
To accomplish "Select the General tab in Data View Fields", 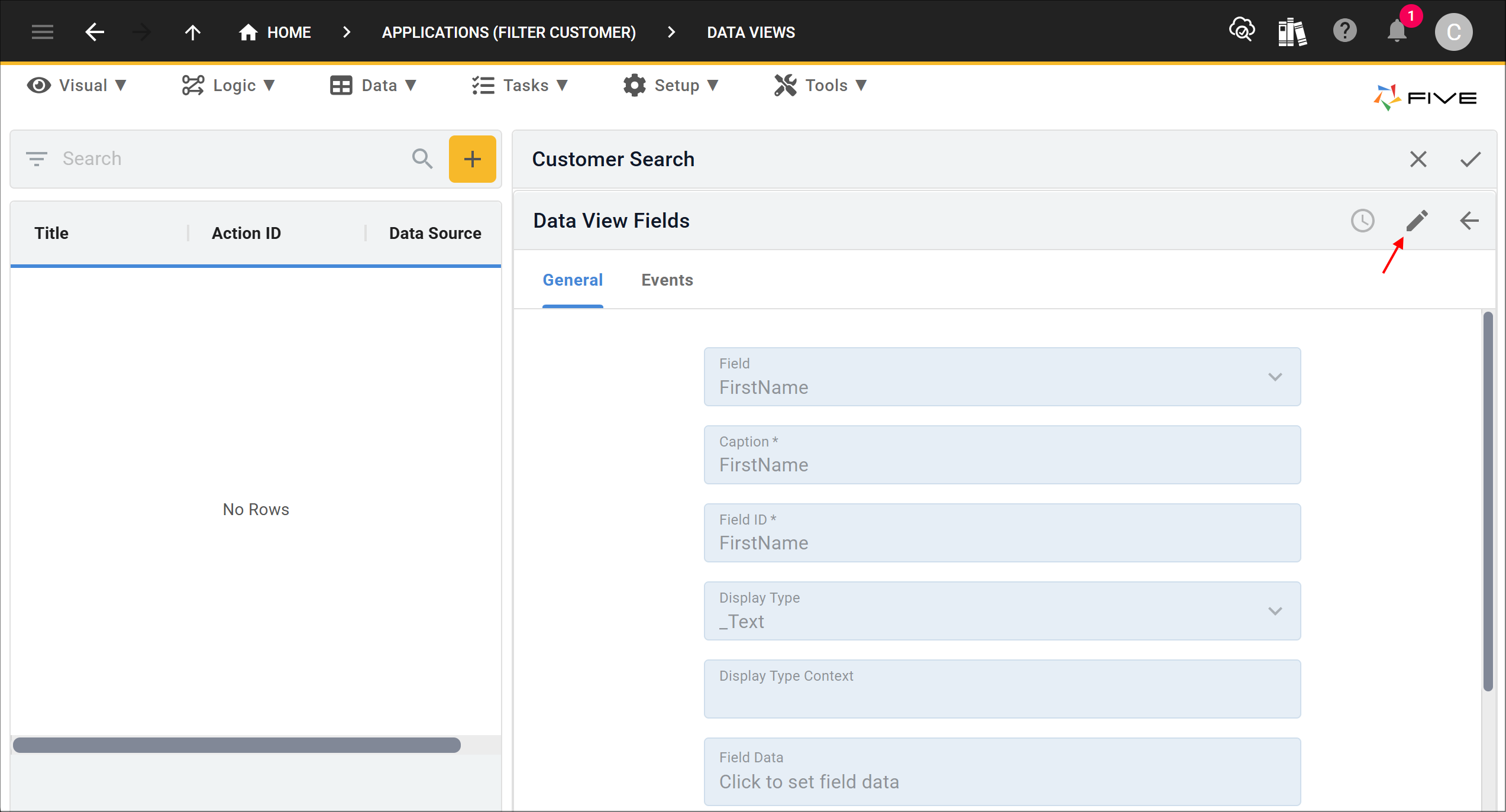I will [x=573, y=280].
